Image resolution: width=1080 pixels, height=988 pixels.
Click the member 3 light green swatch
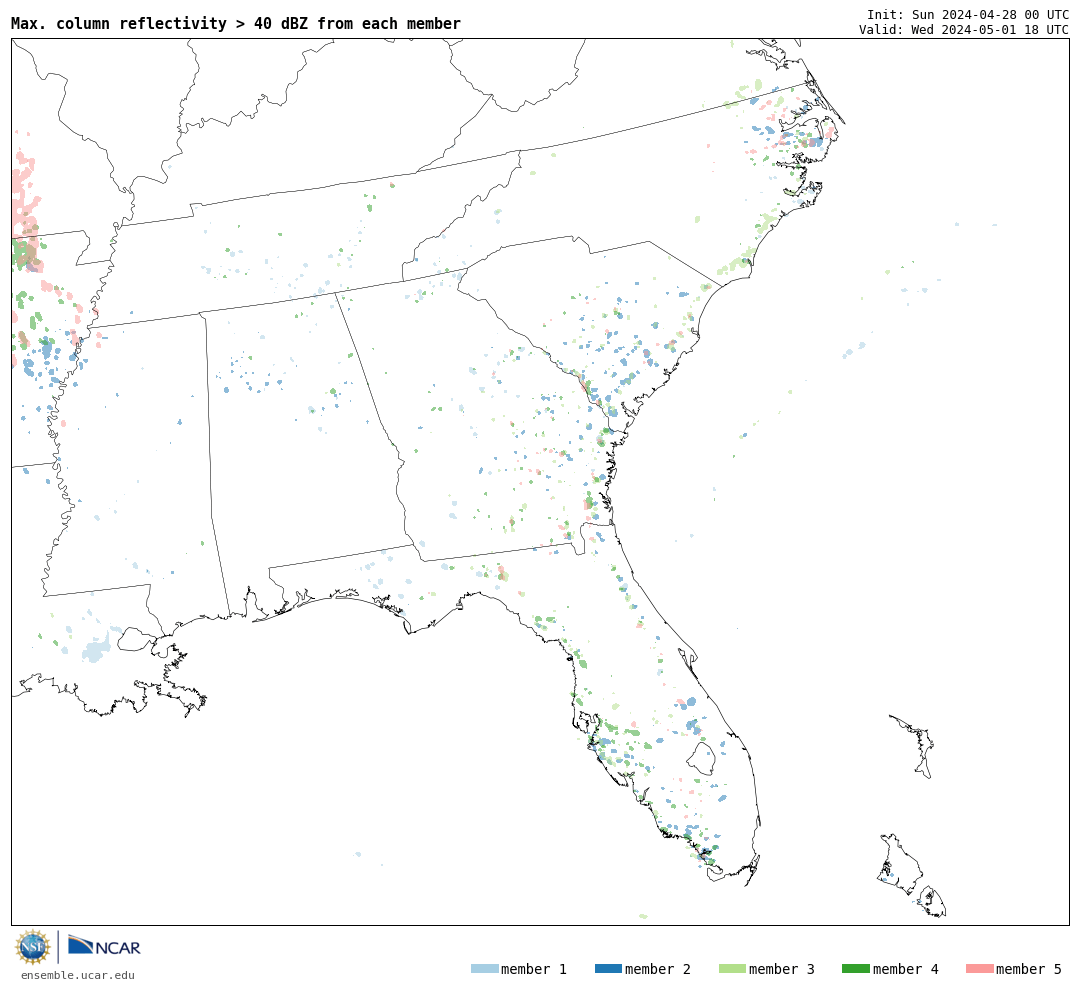coord(732,968)
